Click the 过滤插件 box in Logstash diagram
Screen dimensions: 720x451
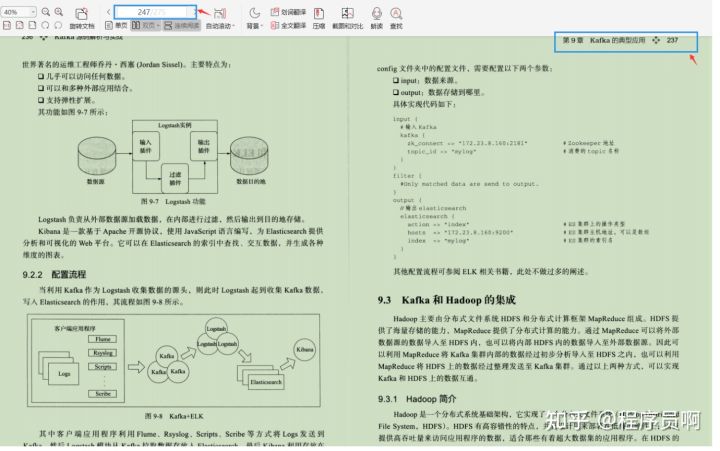coord(175,178)
